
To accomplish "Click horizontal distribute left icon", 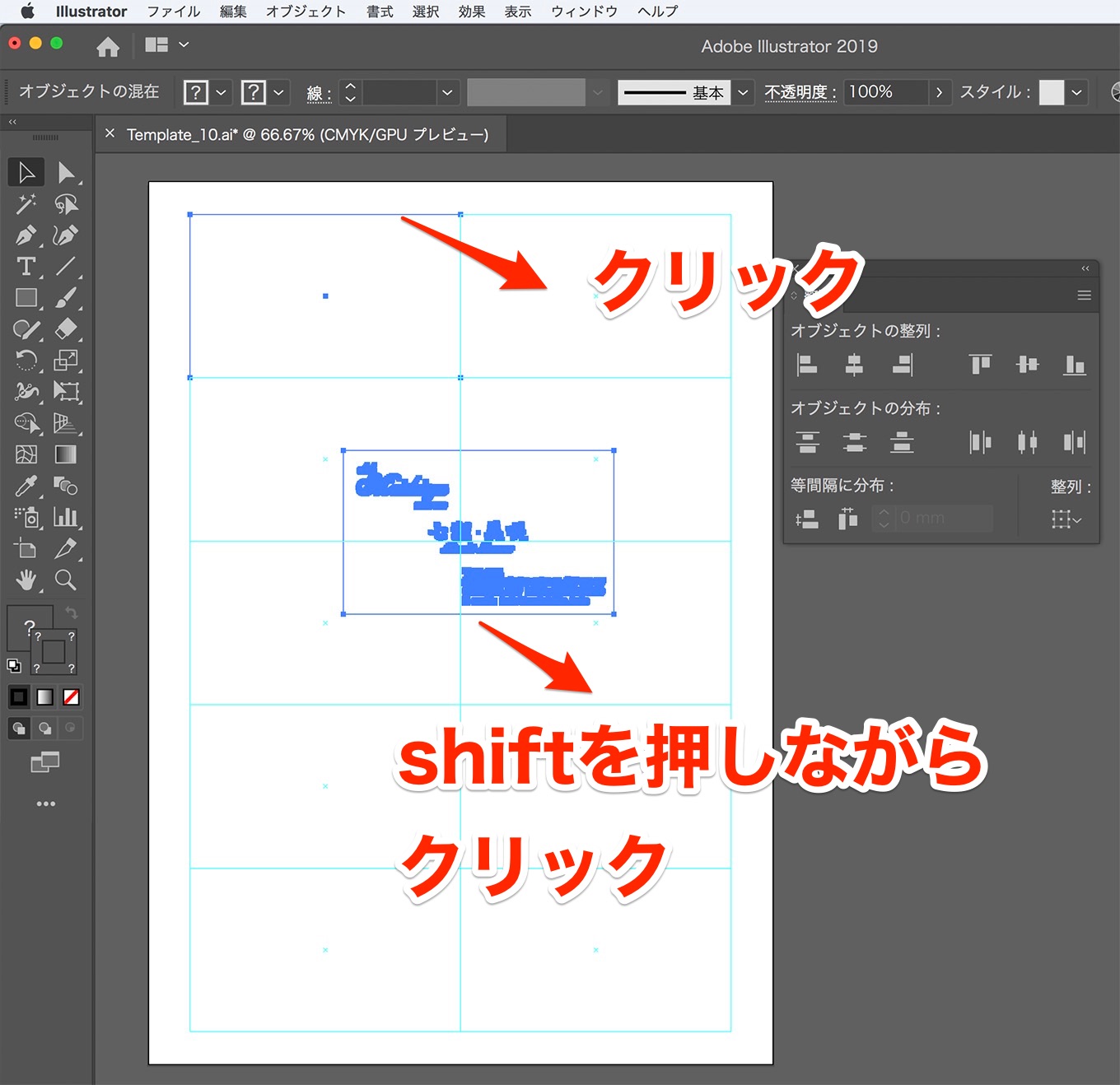I will (980, 442).
